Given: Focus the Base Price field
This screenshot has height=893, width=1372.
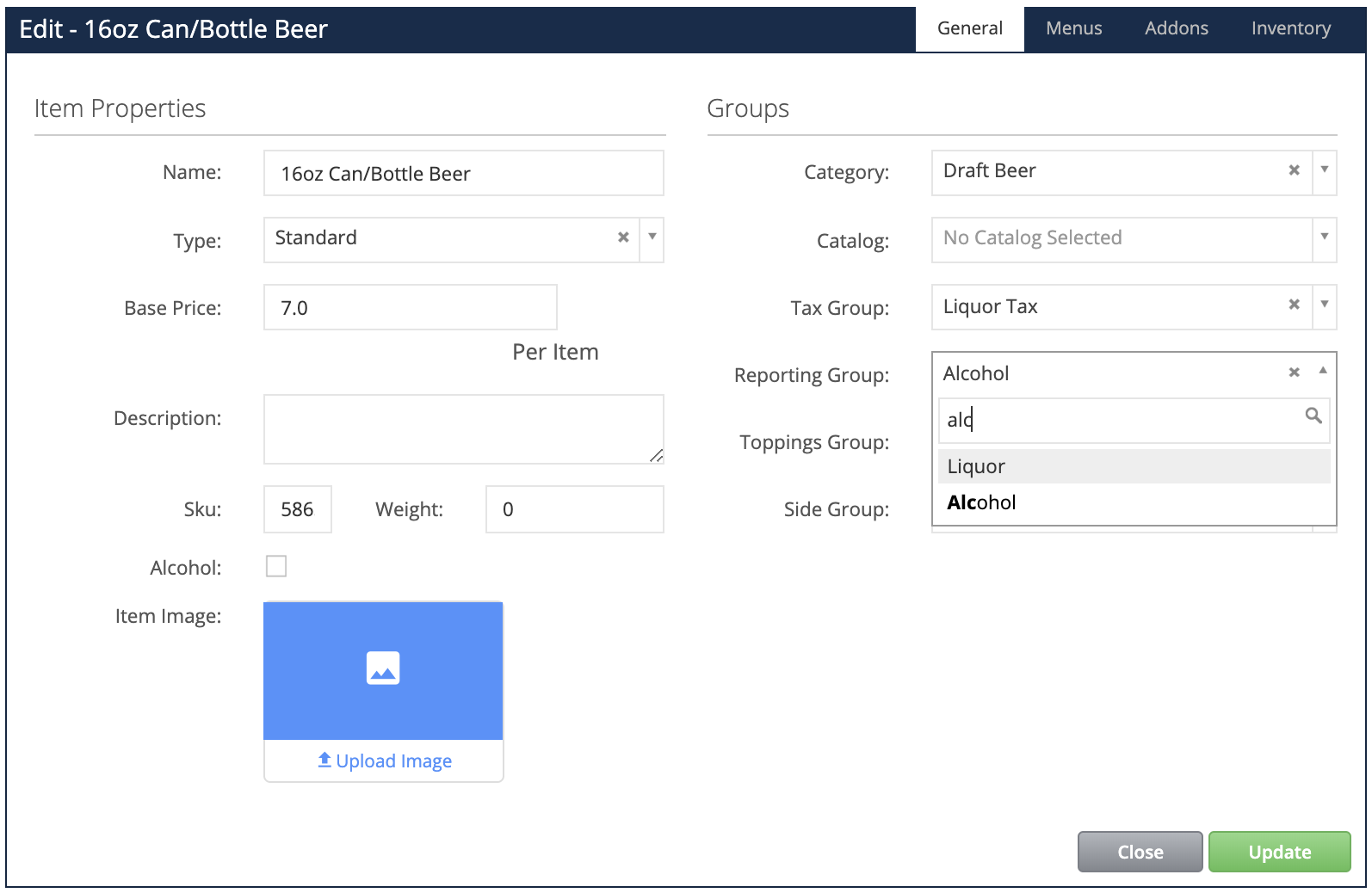Looking at the screenshot, I should pyautogui.click(x=411, y=307).
